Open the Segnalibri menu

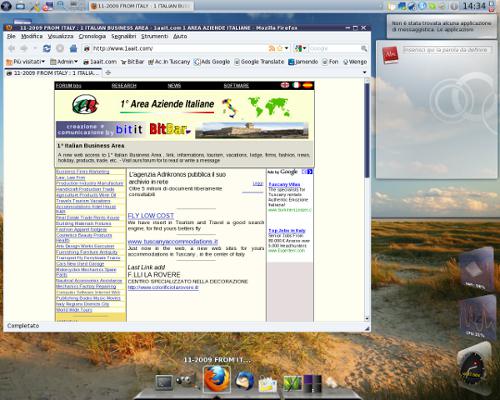point(124,36)
